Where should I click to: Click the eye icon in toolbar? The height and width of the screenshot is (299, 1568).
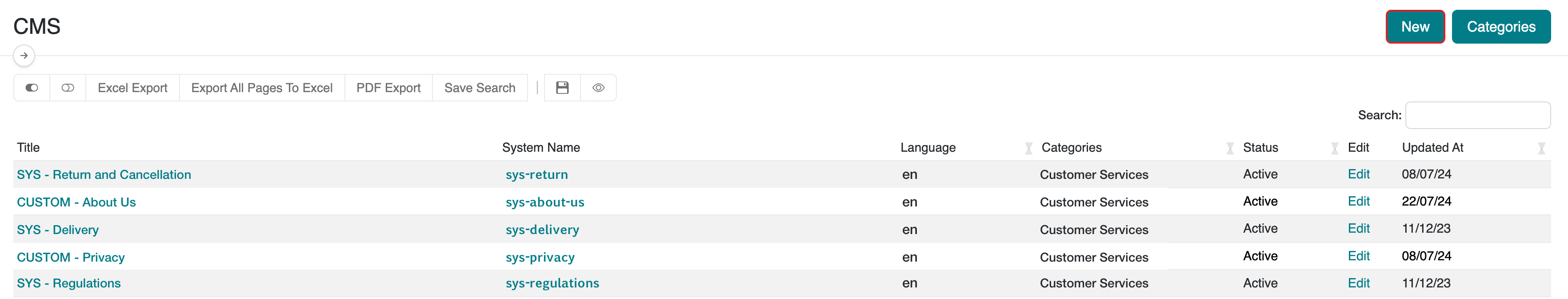pyautogui.click(x=598, y=88)
